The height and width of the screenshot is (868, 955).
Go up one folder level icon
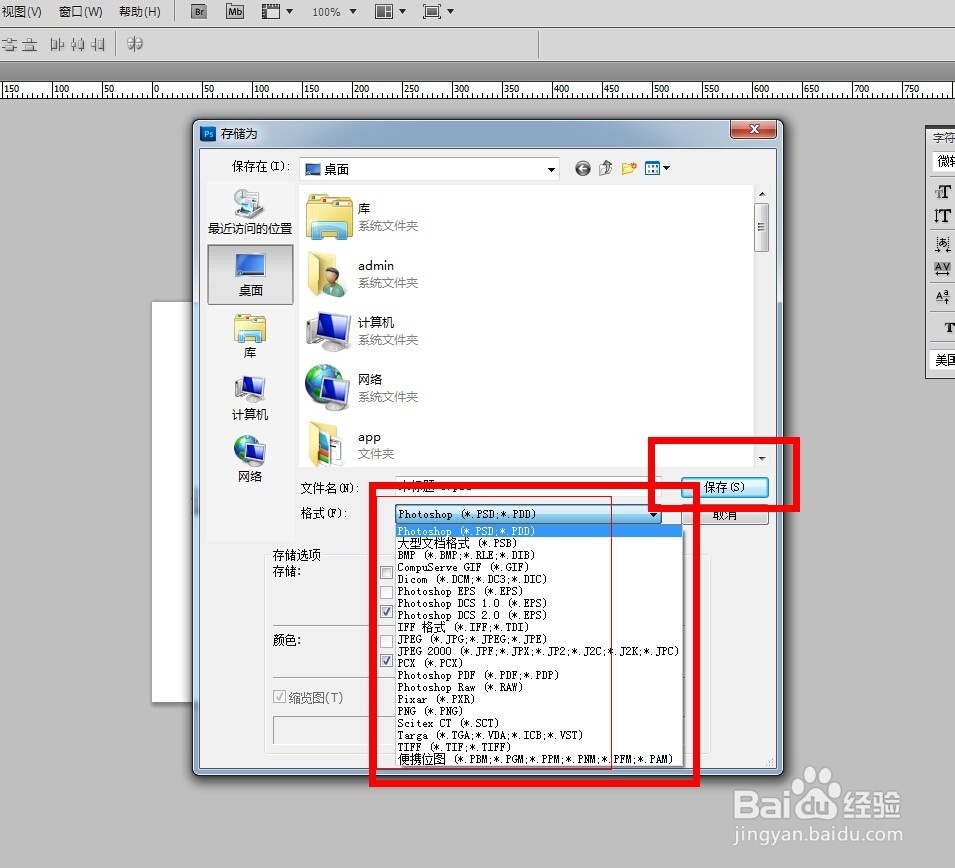(x=605, y=168)
